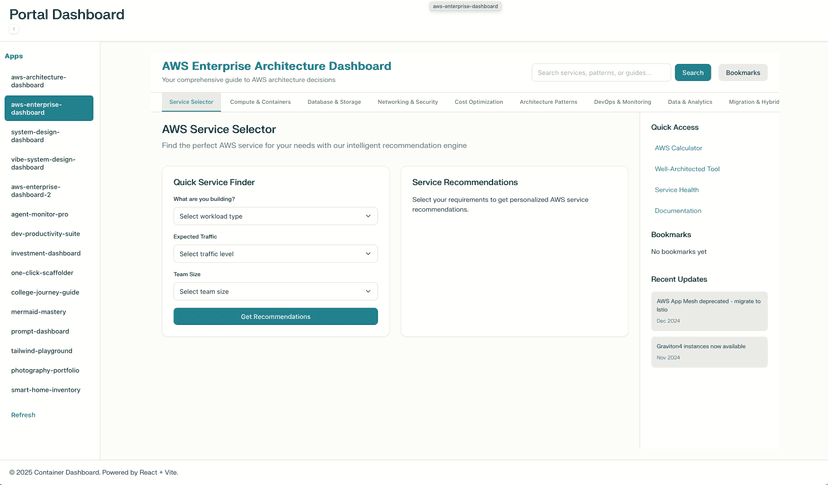Click the Refresh link in sidebar

[23, 415]
